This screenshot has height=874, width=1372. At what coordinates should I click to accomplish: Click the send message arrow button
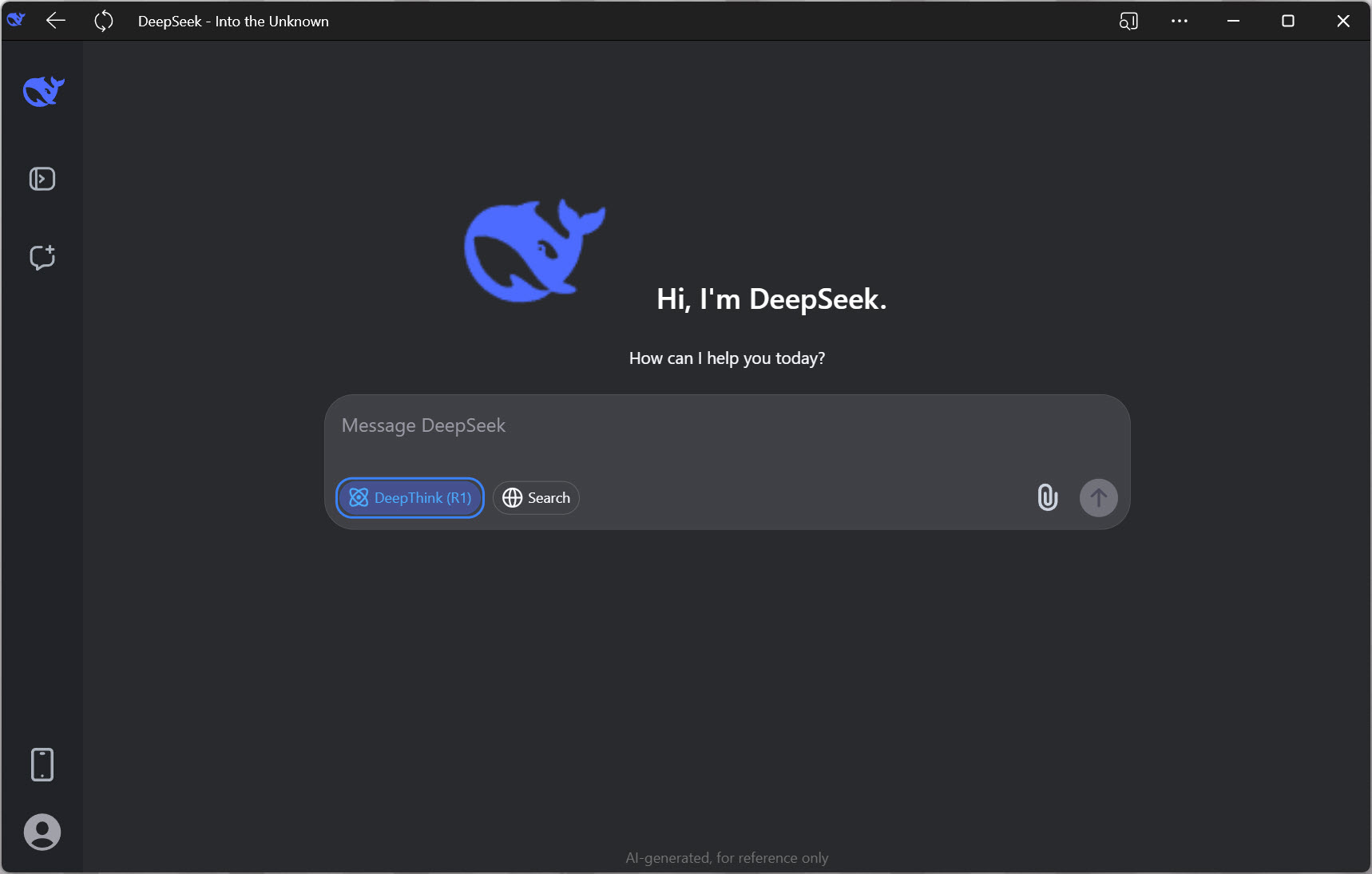point(1098,498)
